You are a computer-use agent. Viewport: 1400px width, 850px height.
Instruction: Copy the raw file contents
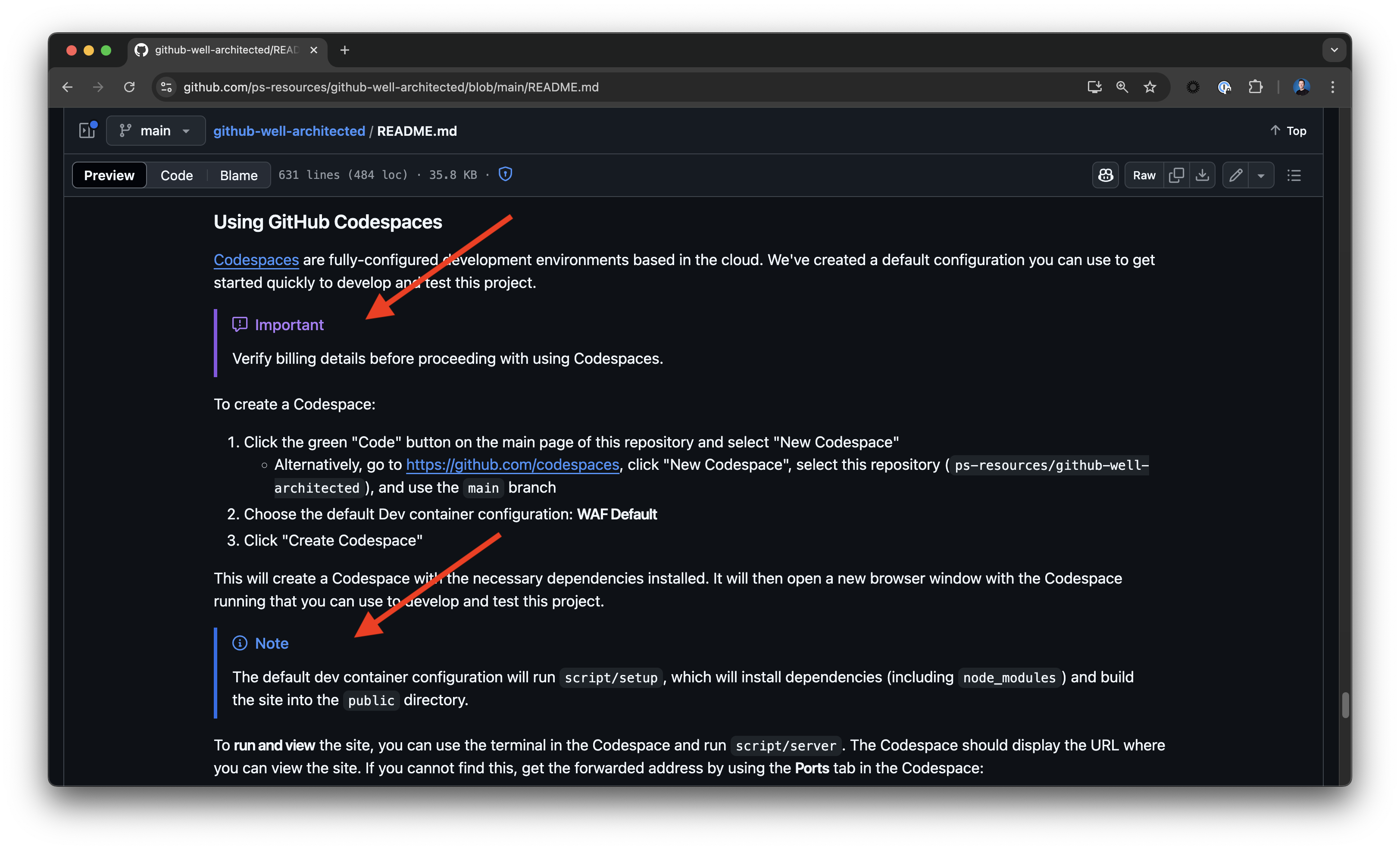1176,175
